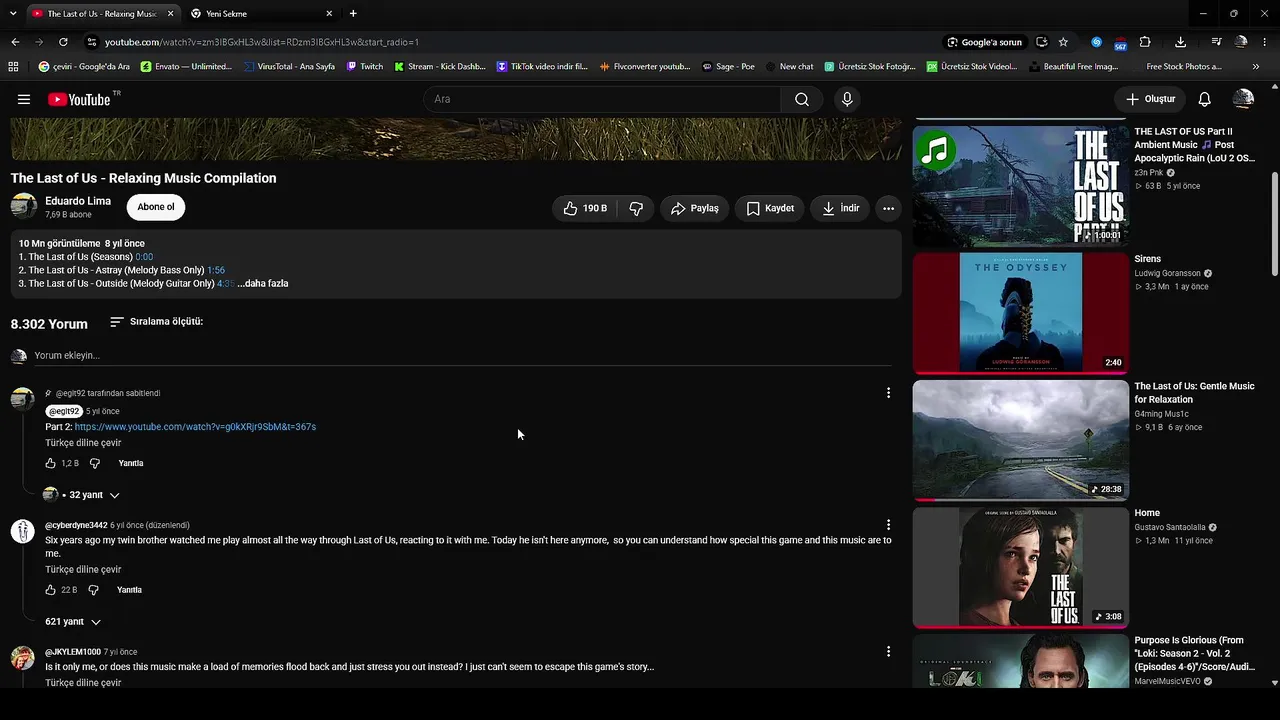Like the pinned @eglt92 comment
Image resolution: width=1280 pixels, height=720 pixels.
point(51,463)
